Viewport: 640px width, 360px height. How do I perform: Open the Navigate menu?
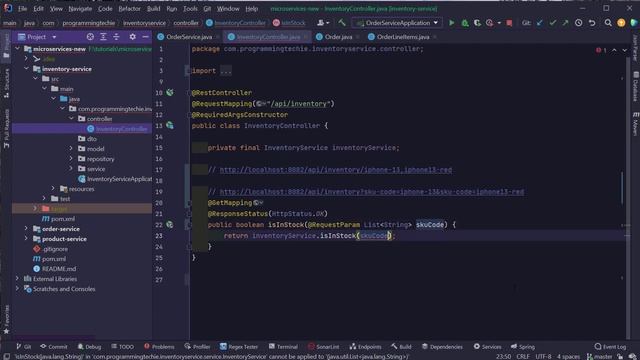point(80,9)
